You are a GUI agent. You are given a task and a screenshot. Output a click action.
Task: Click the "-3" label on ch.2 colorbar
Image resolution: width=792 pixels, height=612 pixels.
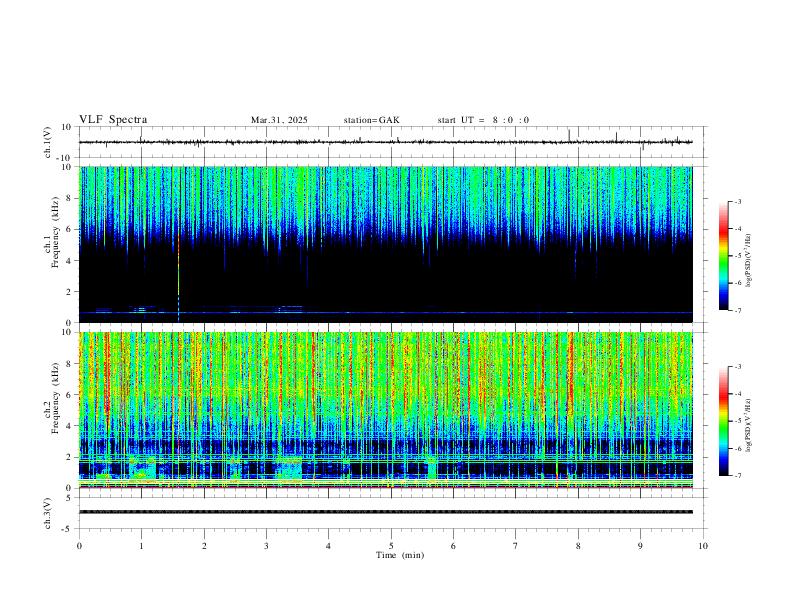click(738, 367)
